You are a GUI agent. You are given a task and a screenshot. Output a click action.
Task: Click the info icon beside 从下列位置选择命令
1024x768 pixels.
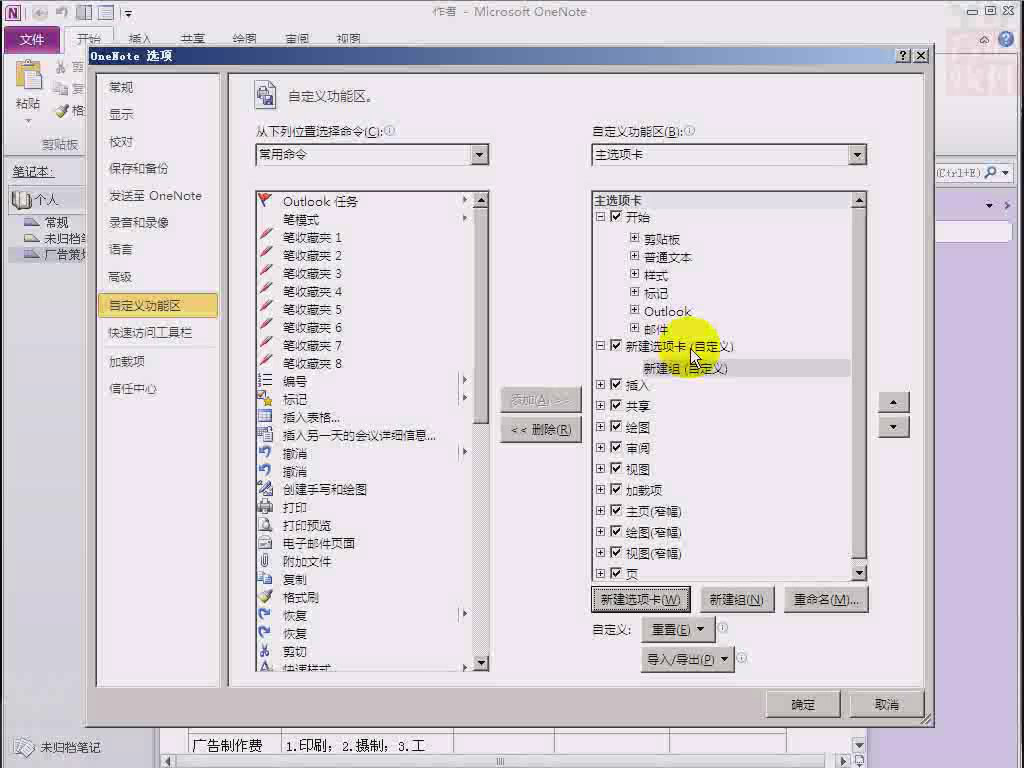tap(389, 131)
